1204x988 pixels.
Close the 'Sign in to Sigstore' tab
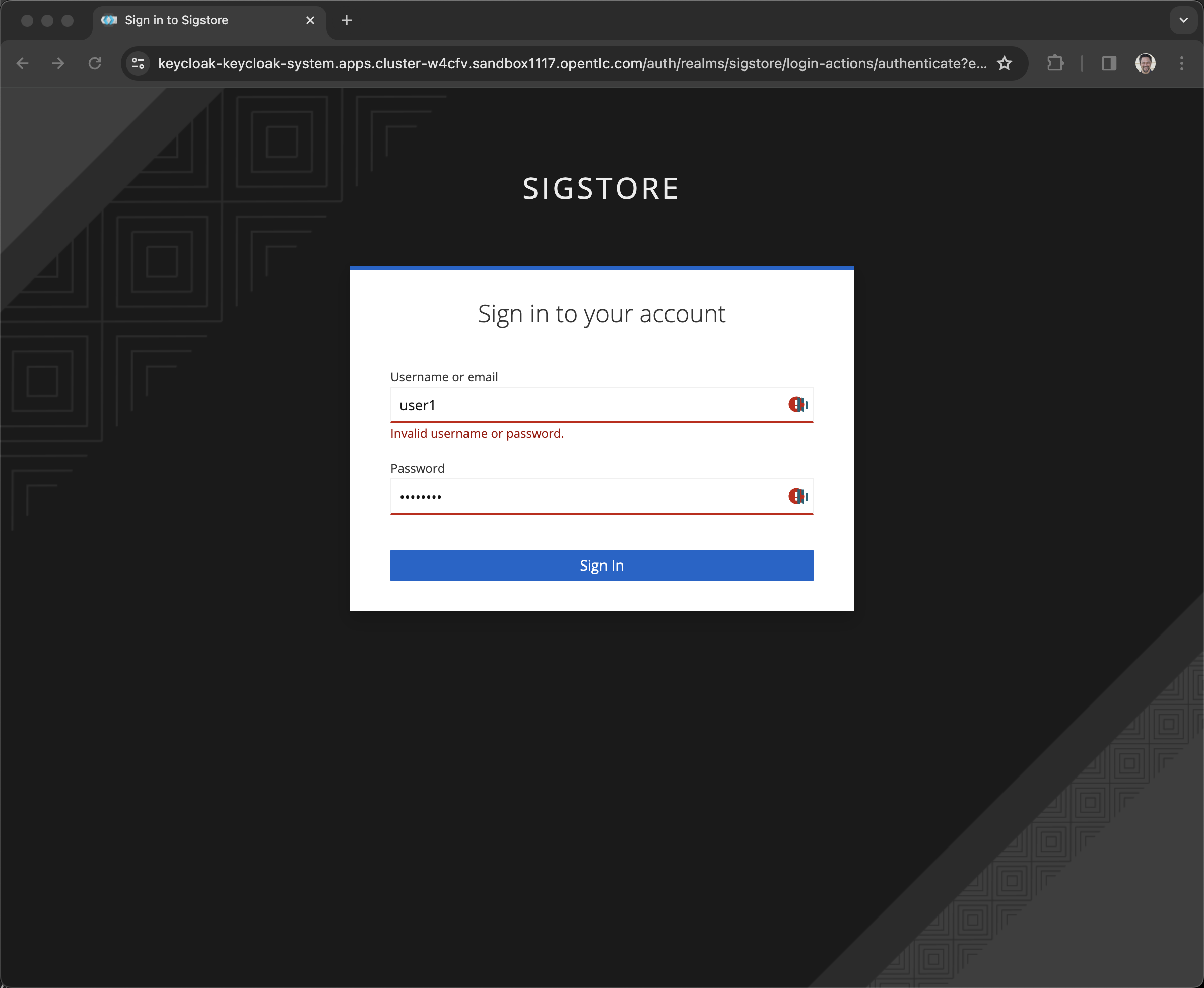310,21
